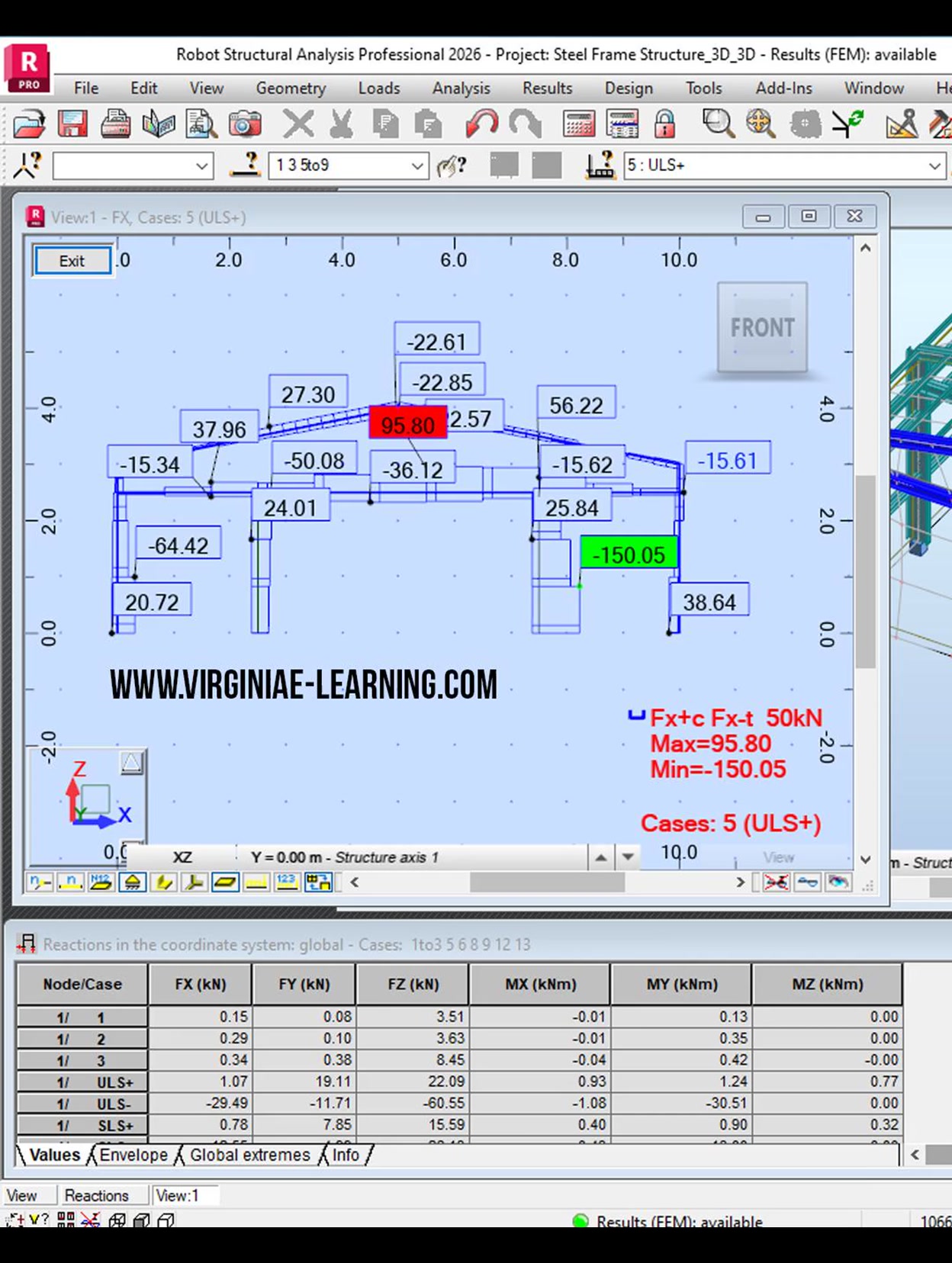952x1263 pixels.
Task: Toggle load values 123 display icon
Action: tap(287, 882)
